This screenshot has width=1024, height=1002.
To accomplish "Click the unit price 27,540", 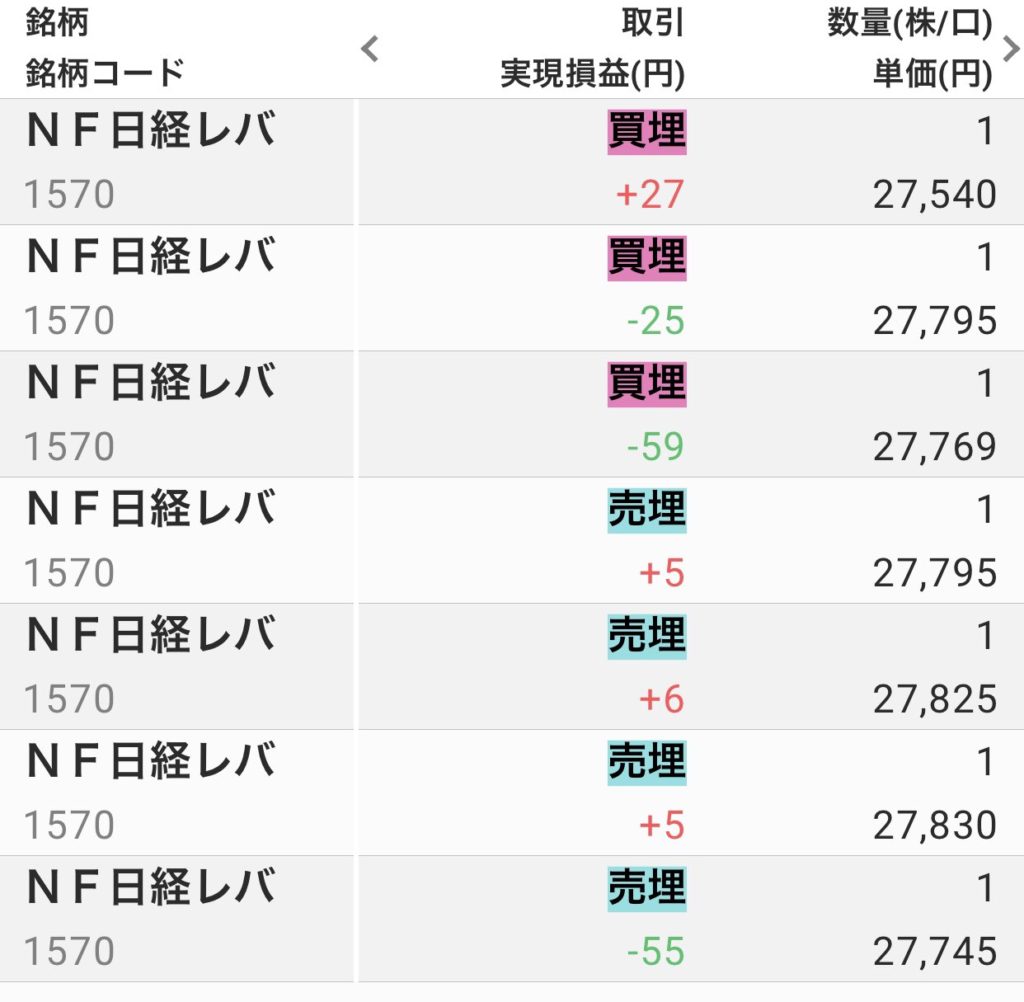I will [935, 194].
